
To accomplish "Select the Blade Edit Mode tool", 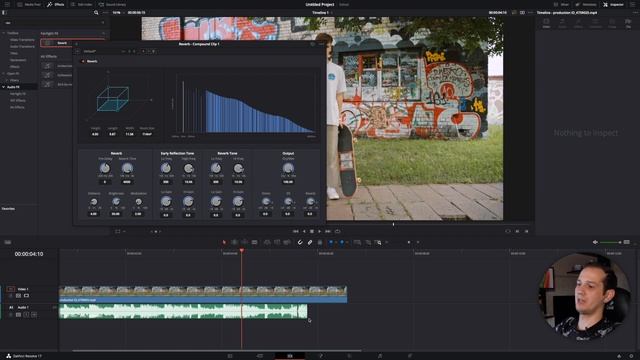I will [x=254, y=242].
